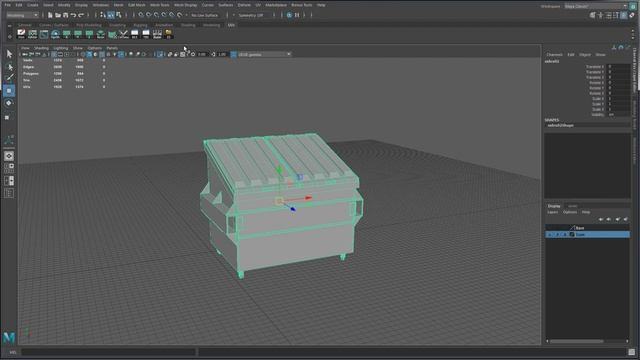This screenshot has height=360, width=640.
Task: Open the Workspace Maya Classic dropdown
Action: (596, 6)
